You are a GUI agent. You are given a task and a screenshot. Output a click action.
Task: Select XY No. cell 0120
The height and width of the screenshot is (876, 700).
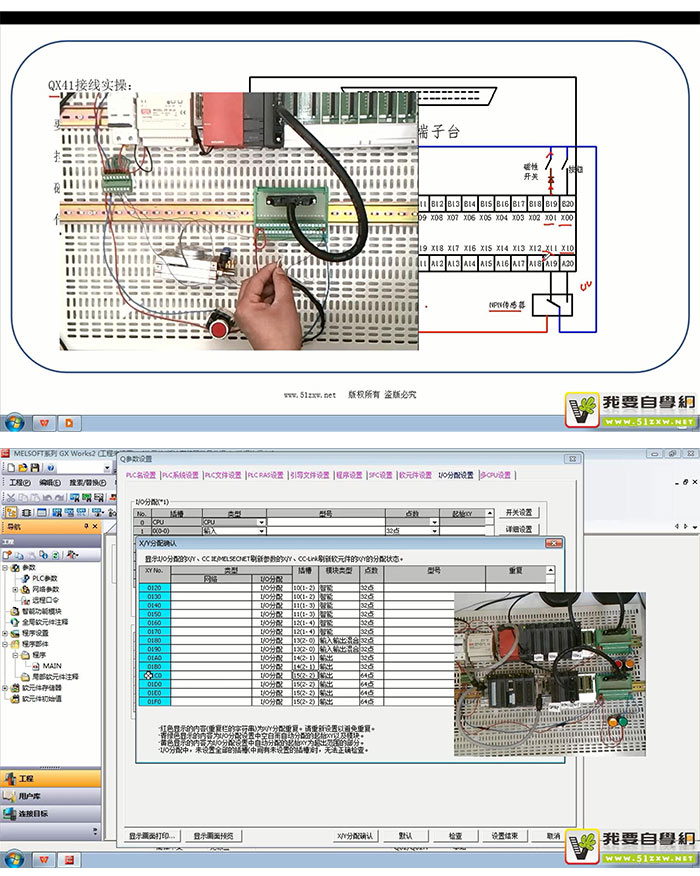(154, 588)
